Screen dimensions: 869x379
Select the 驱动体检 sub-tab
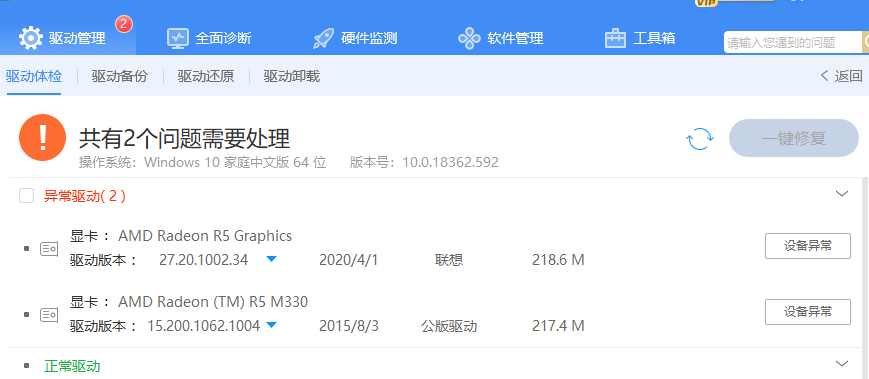pyautogui.click(x=34, y=76)
